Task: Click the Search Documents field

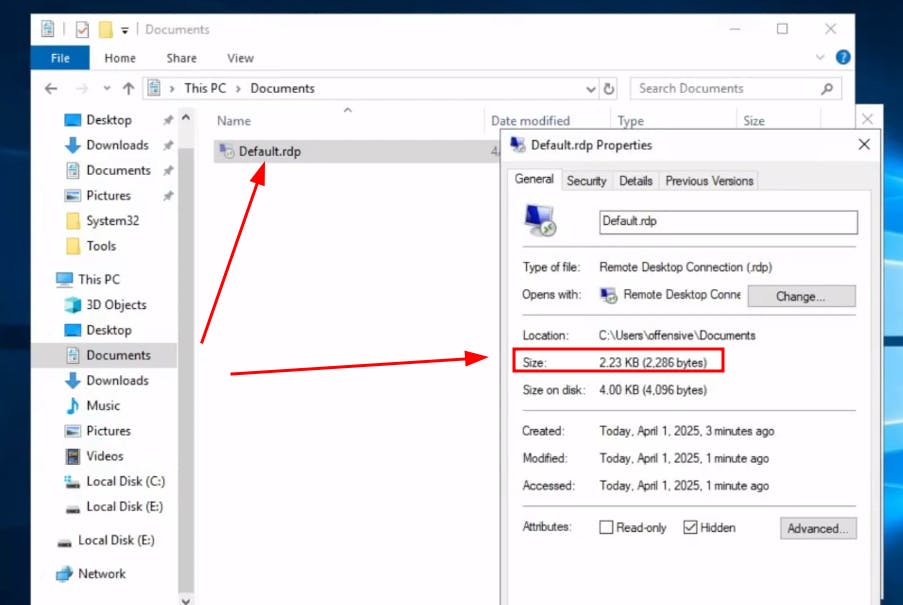Action: coord(725,88)
